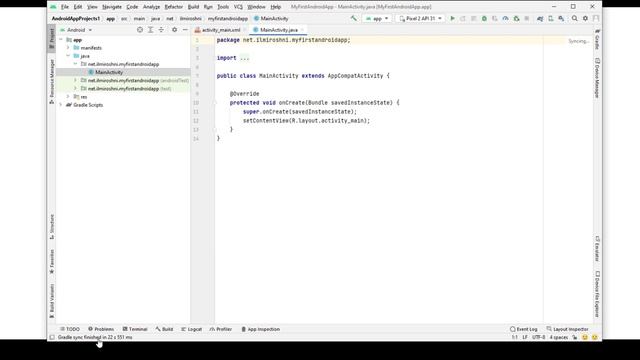Expand the Gradle Scripts node

pyautogui.click(x=61, y=105)
